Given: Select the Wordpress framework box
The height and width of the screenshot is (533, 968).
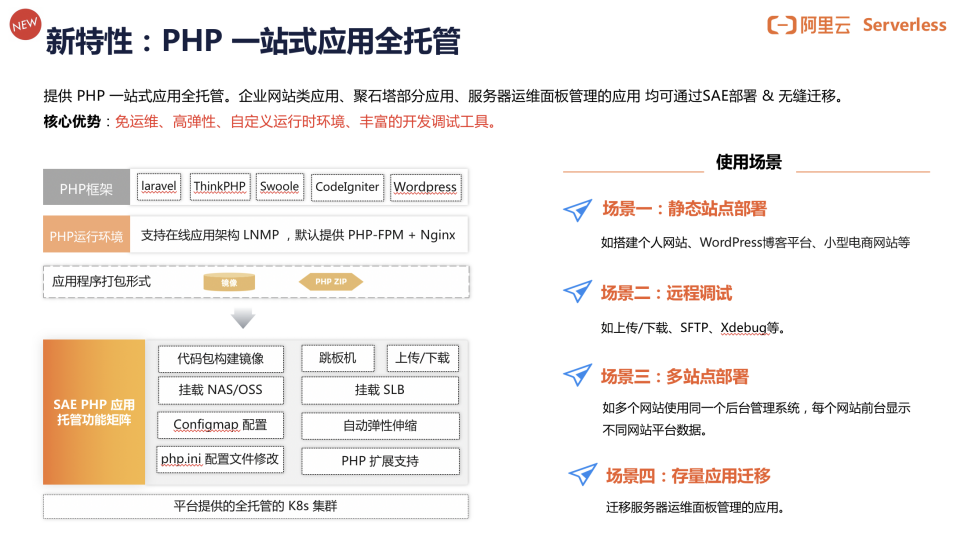Looking at the screenshot, I should [x=425, y=187].
